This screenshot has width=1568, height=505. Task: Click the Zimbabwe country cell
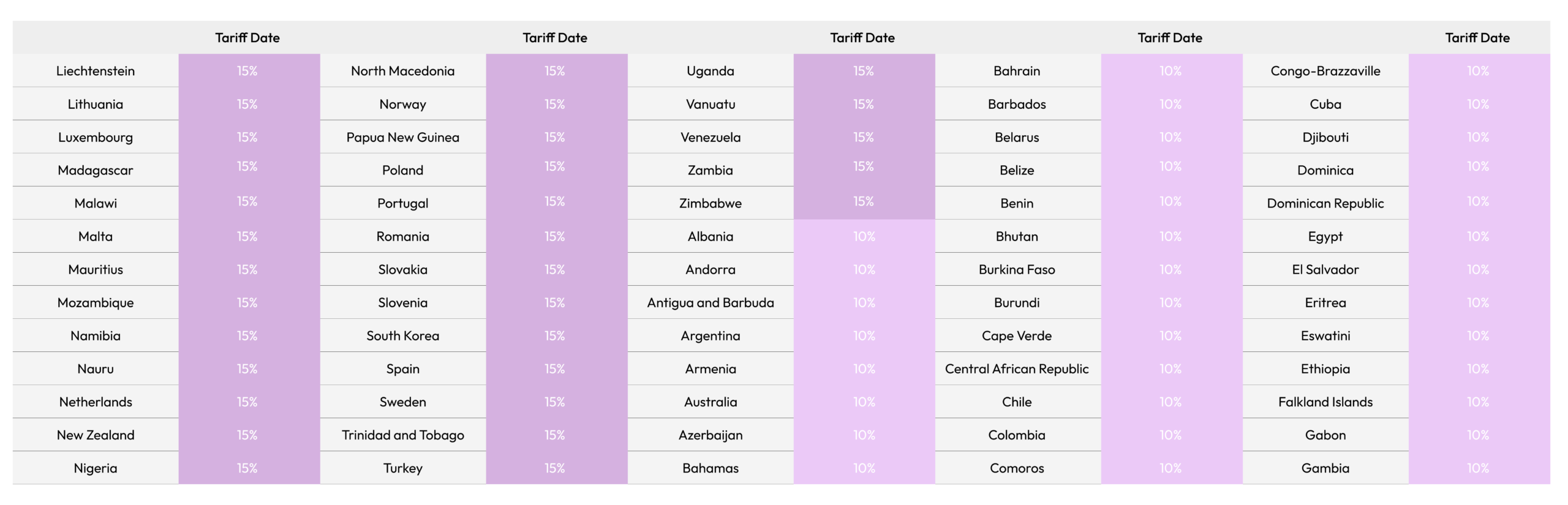point(710,203)
